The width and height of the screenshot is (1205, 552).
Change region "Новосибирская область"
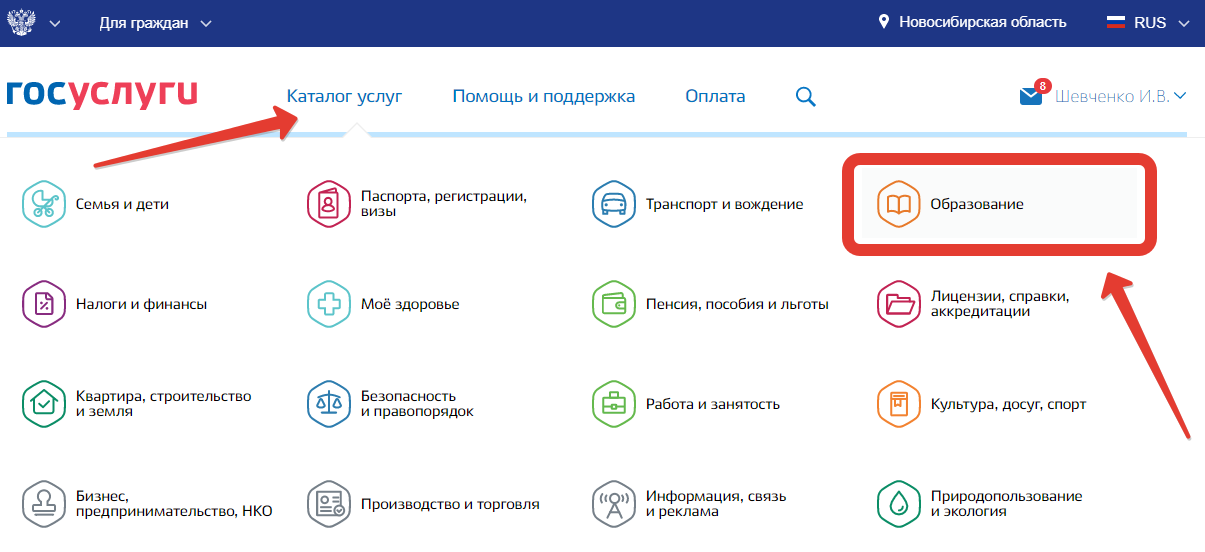pos(983,22)
